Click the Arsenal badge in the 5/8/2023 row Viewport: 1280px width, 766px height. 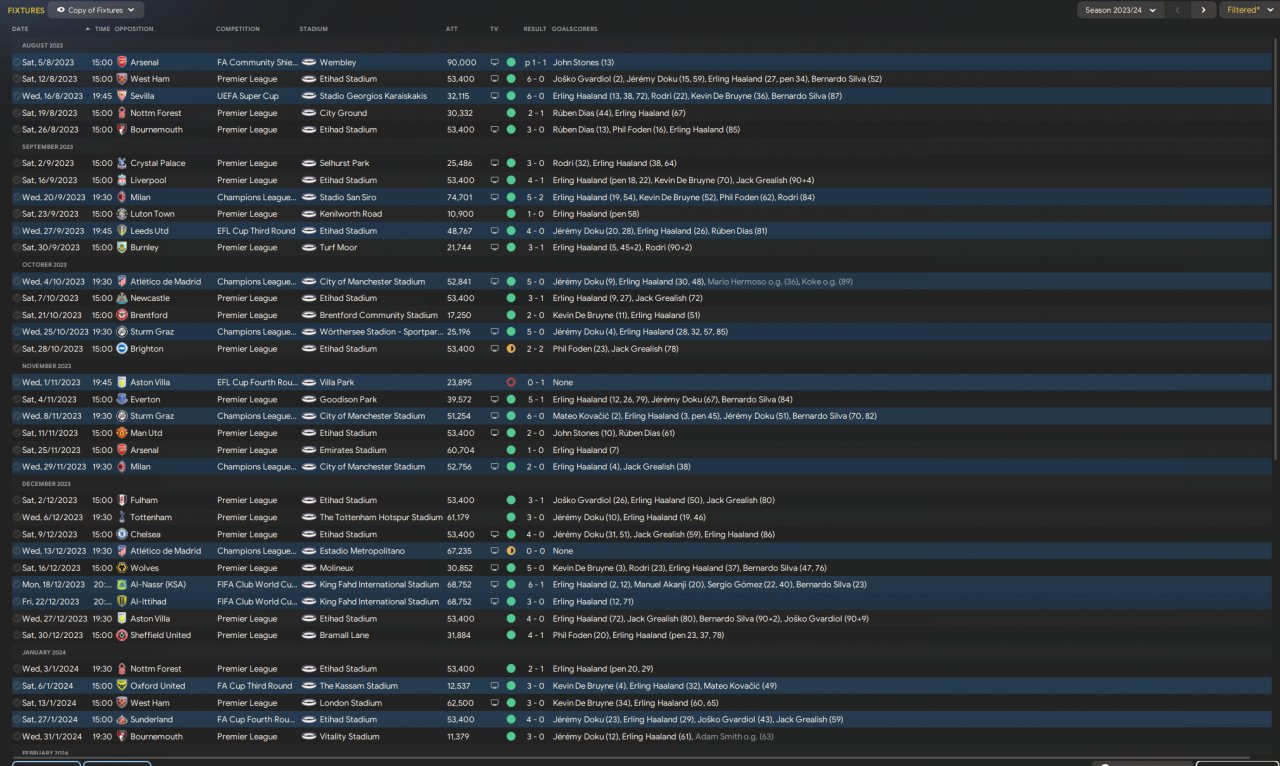point(122,62)
